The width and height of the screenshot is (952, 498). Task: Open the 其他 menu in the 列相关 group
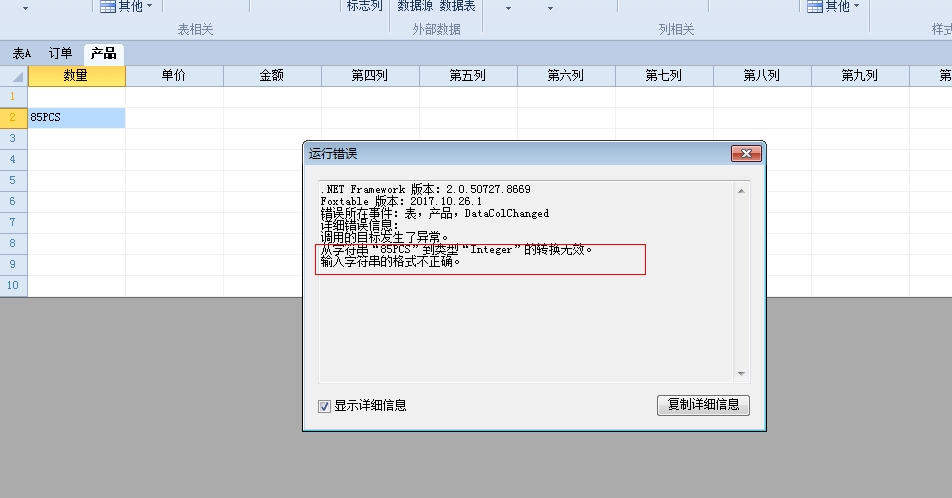point(833,7)
